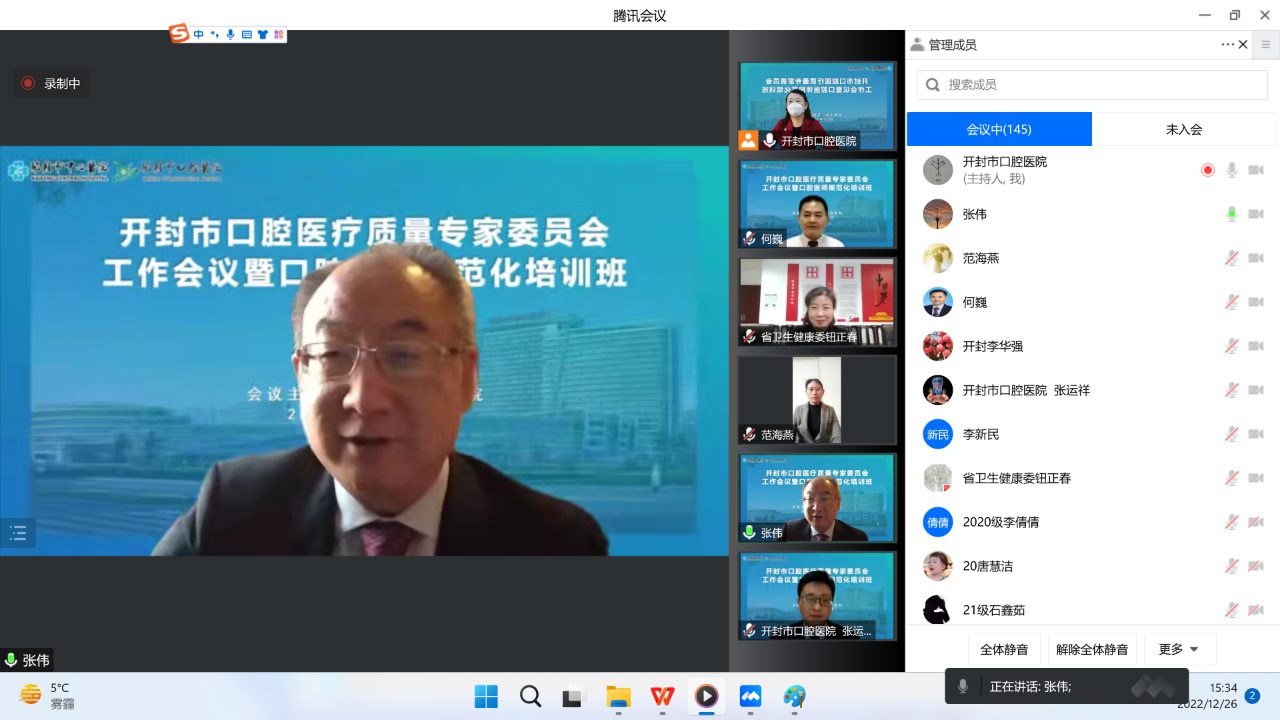The height and width of the screenshot is (720, 1280).
Task: Open the hamburger menu beside the panel close button
Action: (1266, 44)
